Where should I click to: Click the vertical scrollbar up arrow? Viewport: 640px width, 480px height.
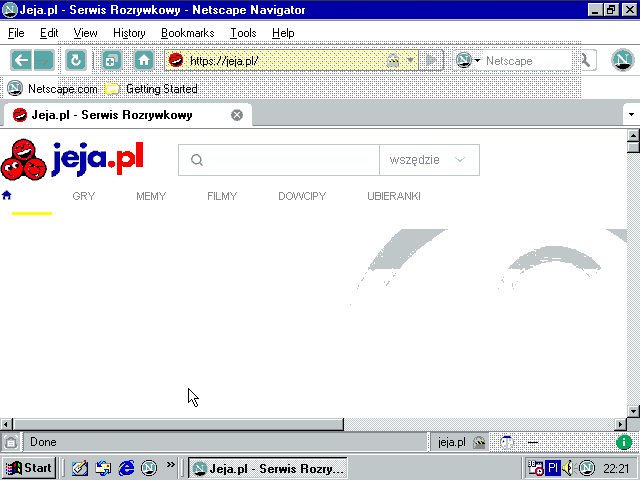[x=633, y=135]
